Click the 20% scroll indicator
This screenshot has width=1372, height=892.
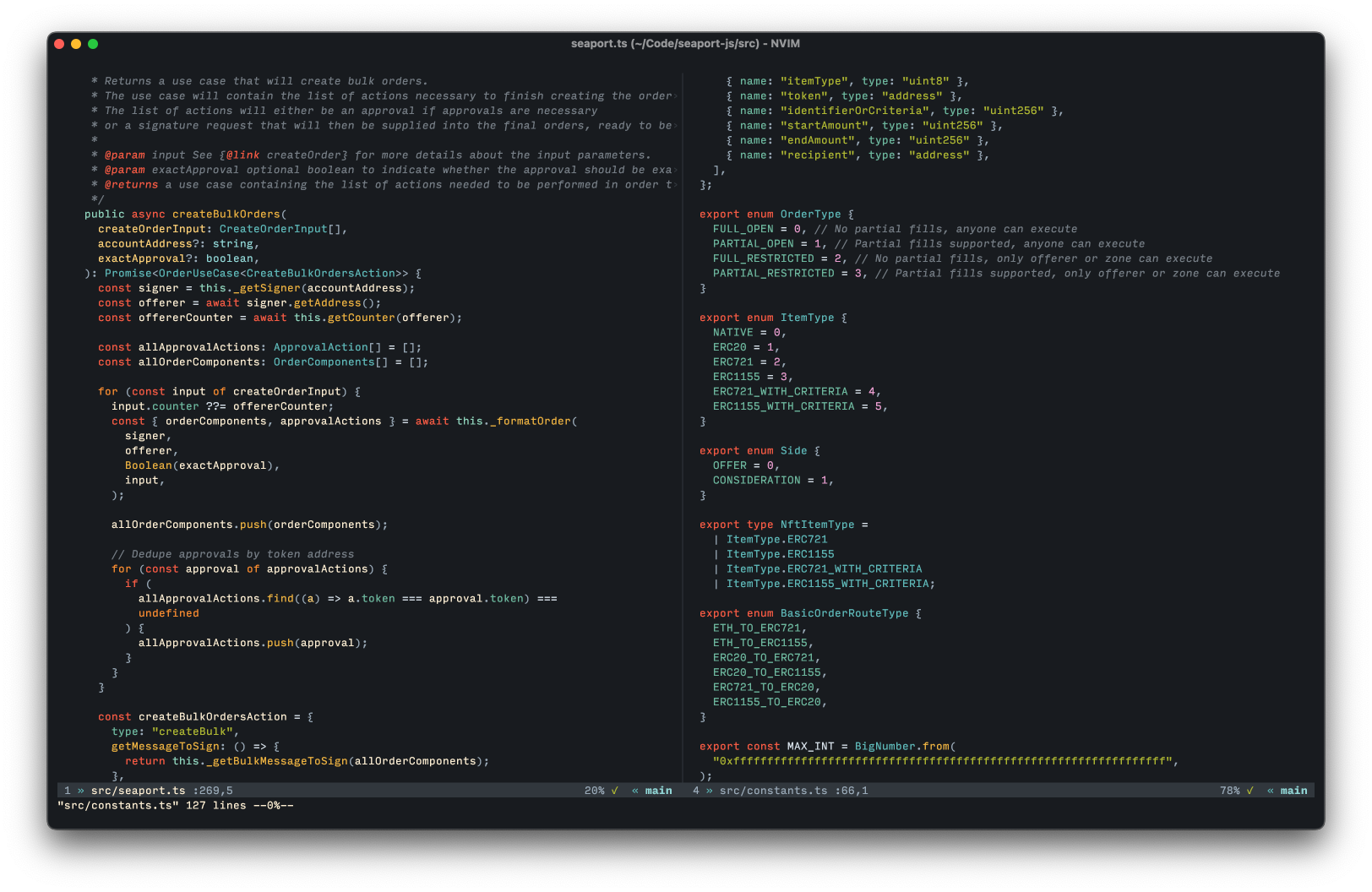pos(595,791)
